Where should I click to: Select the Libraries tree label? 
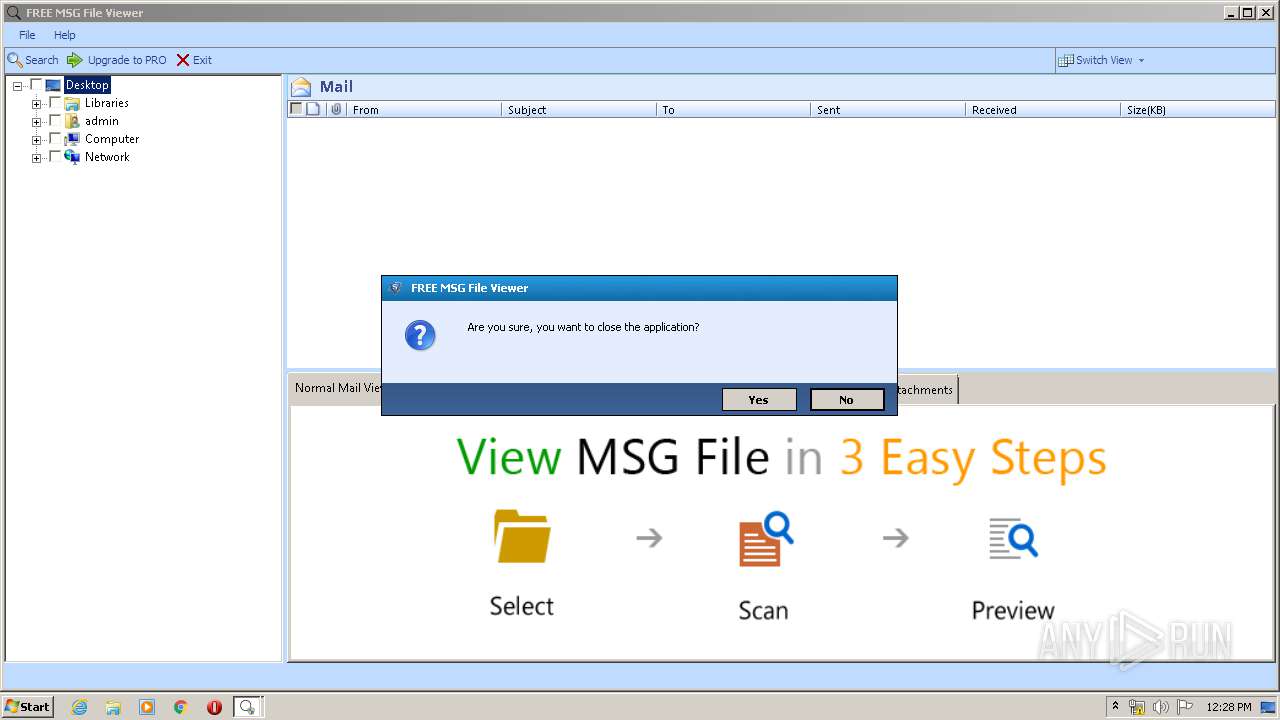[106, 103]
